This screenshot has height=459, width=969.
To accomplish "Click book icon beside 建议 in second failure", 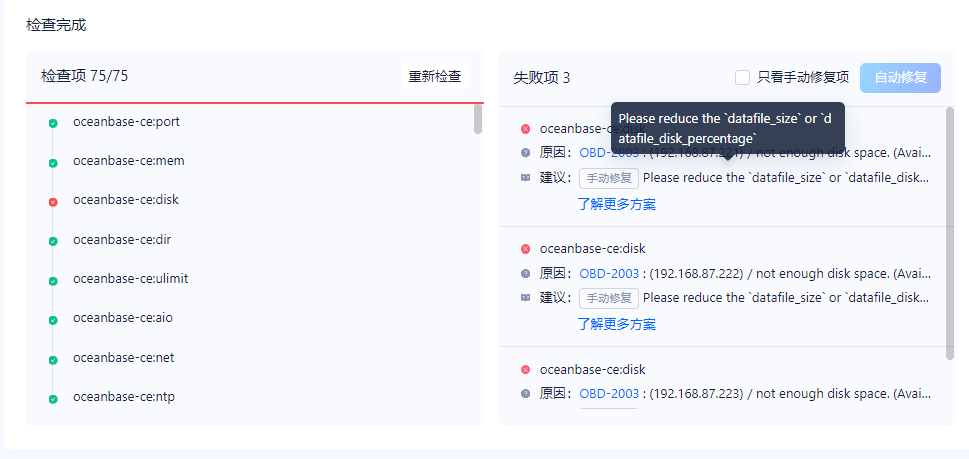I will [525, 298].
